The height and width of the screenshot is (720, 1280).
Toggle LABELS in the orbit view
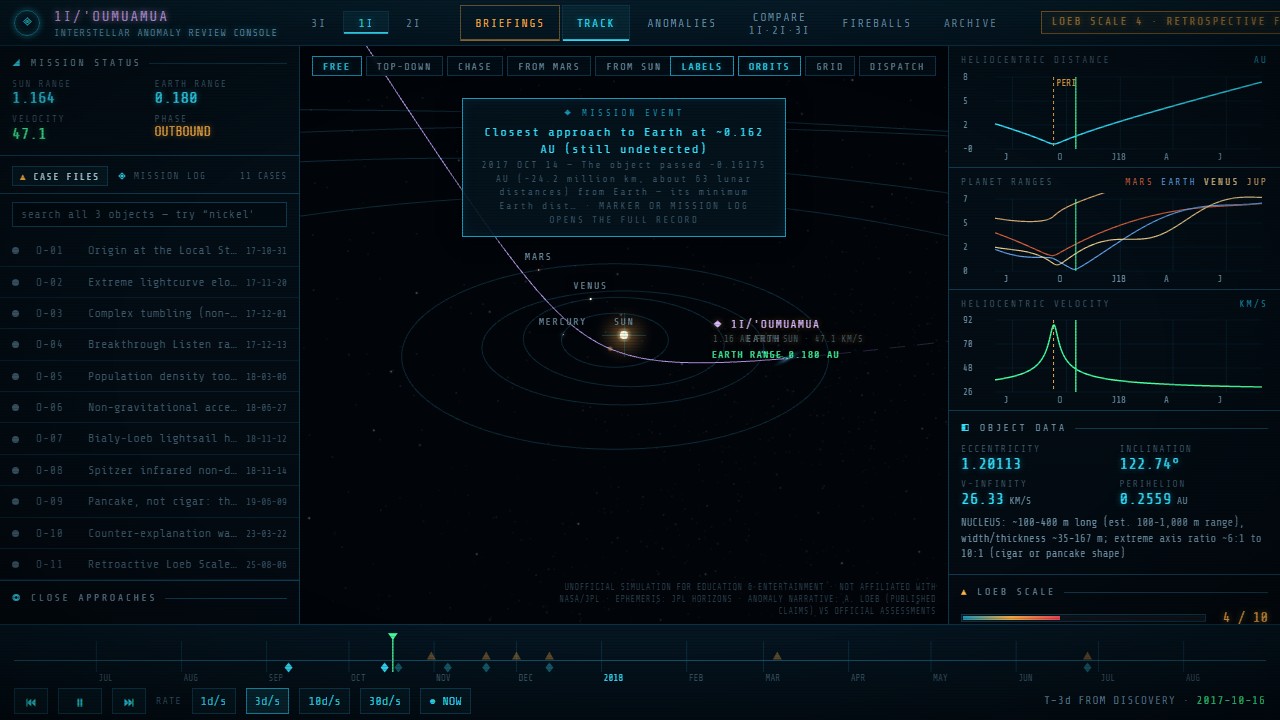coord(702,67)
